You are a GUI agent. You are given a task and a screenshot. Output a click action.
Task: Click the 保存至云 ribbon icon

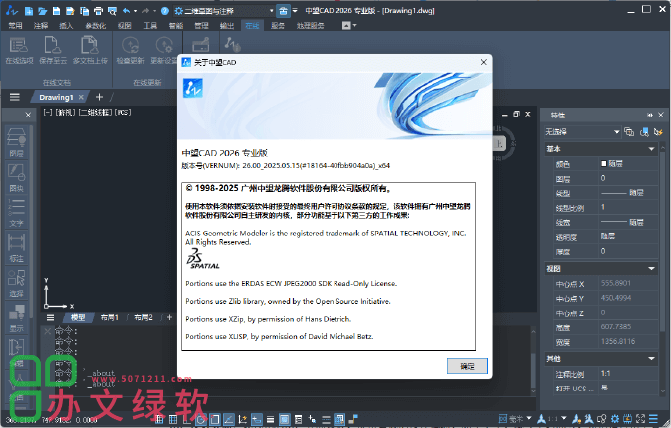(53, 51)
